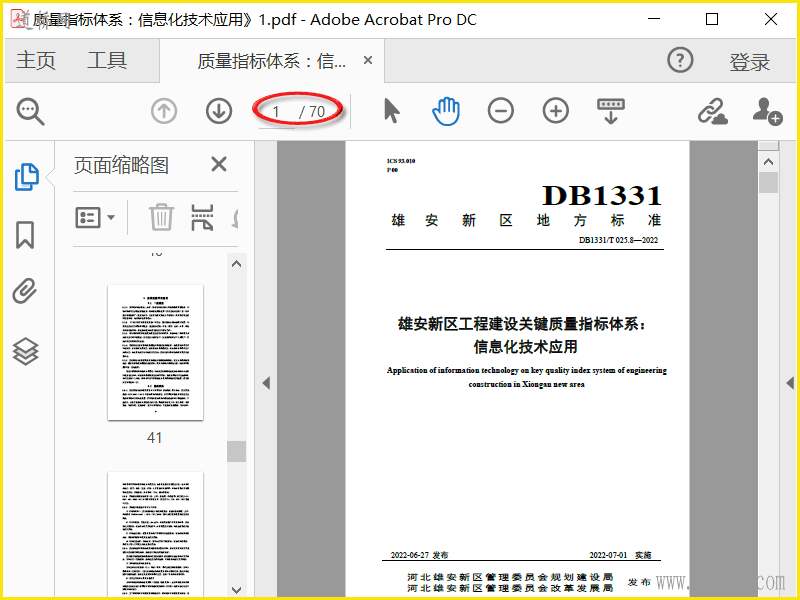Go to next page arrow
This screenshot has width=800, height=600.
tap(219, 111)
